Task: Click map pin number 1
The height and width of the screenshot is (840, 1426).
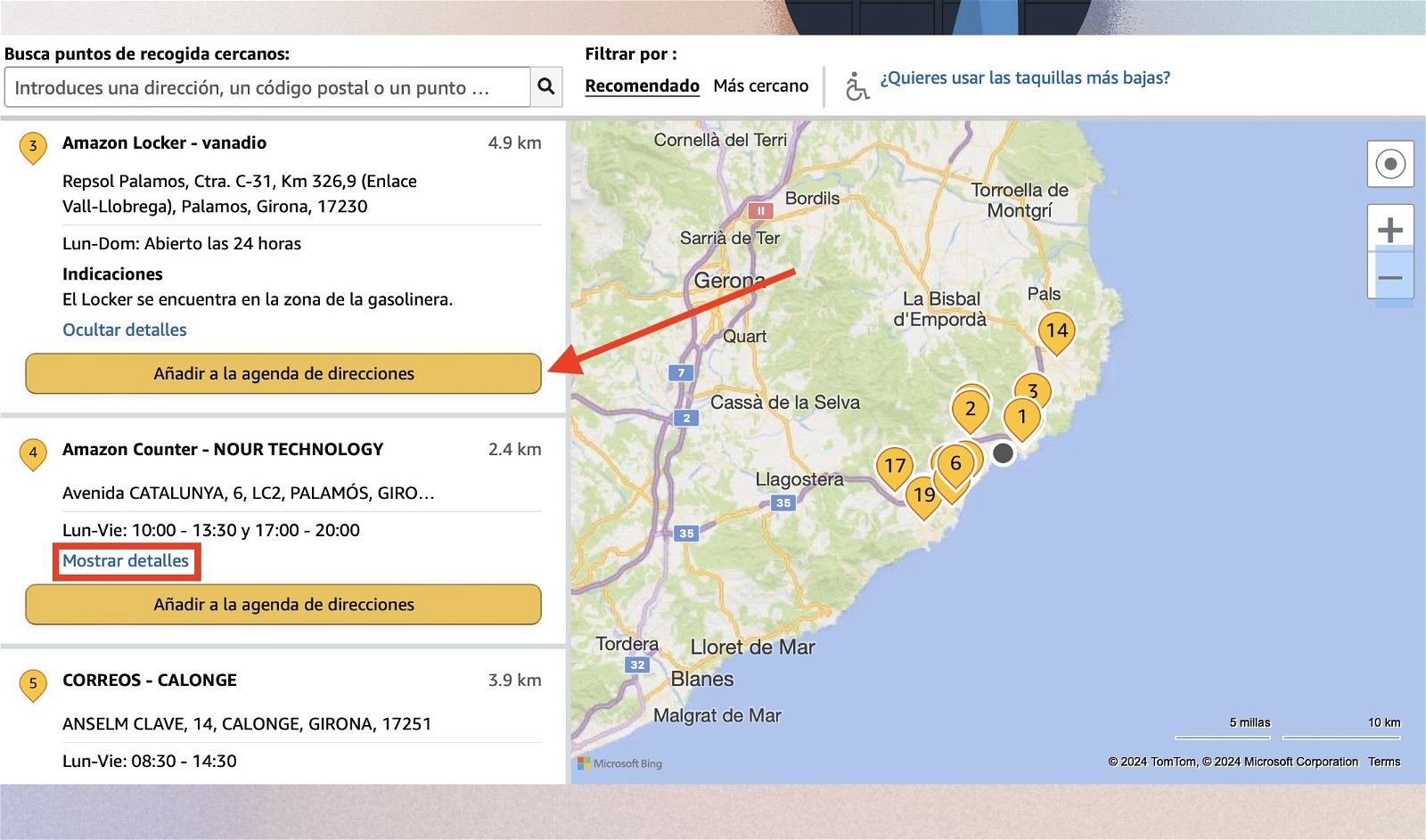Action: [1022, 419]
